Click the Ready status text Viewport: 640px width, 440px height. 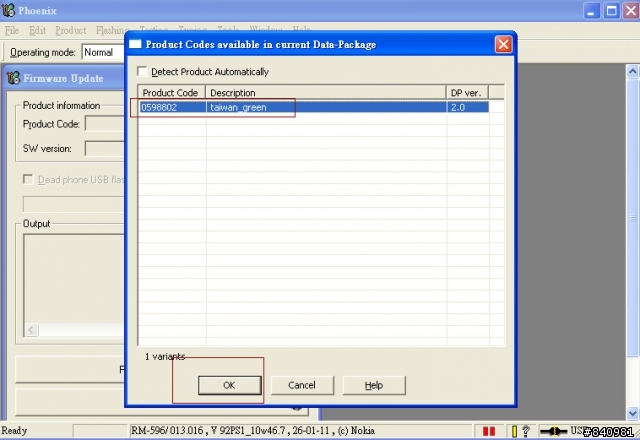pos(14,431)
